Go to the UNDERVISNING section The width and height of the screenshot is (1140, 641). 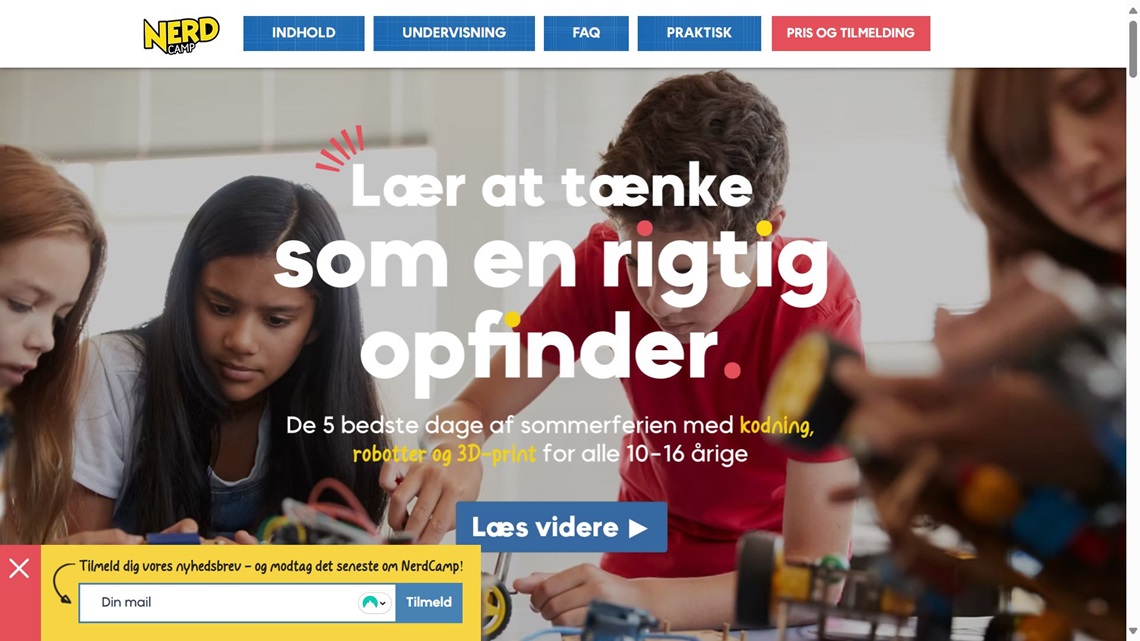click(x=454, y=33)
